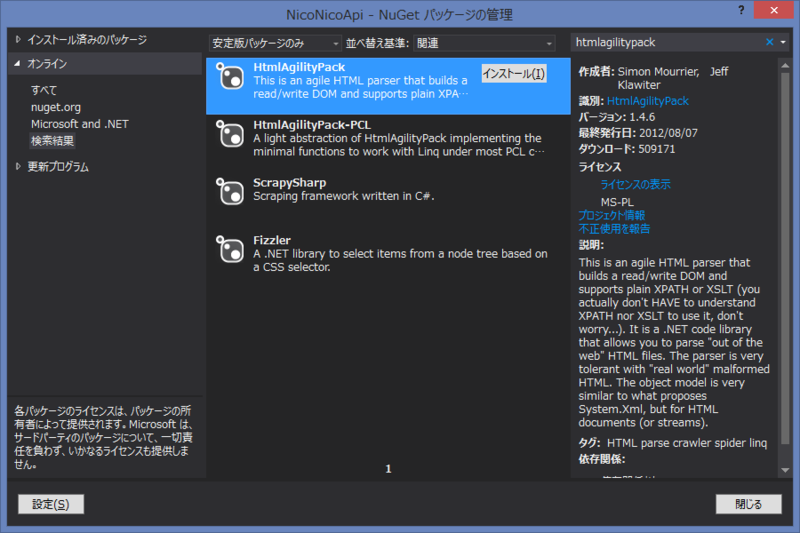This screenshot has width=800, height=533.
Task: Close the NuGet dialog with red X
Action: pos(773,10)
